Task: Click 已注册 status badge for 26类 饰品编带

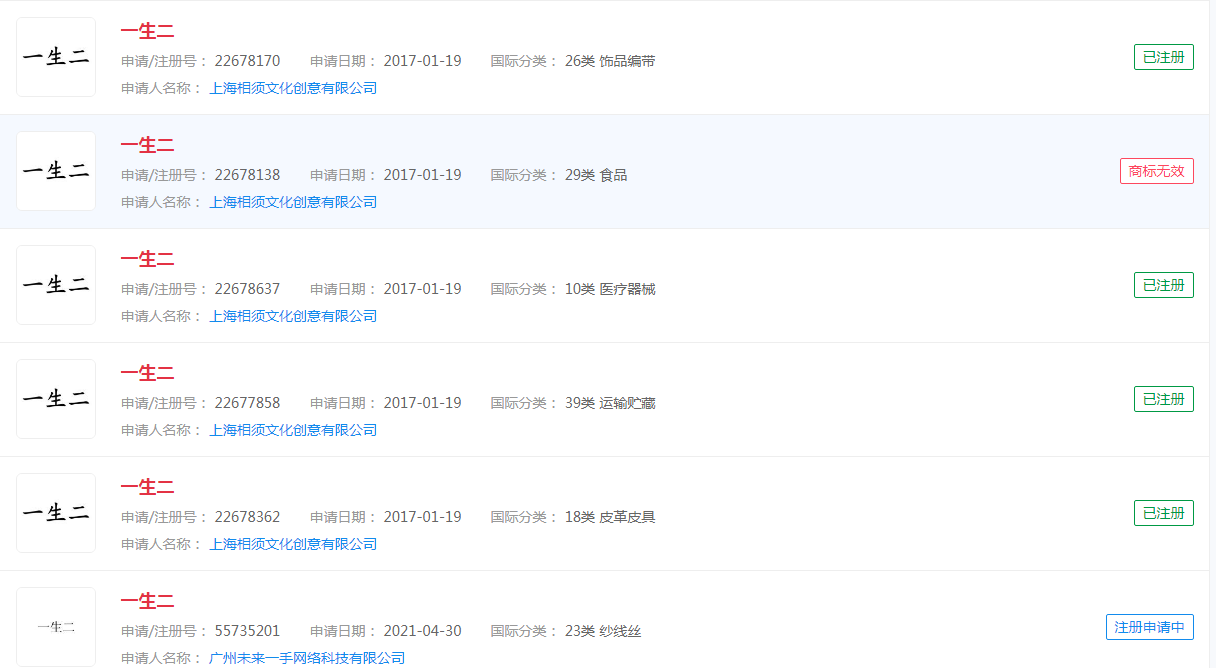Action: tap(1163, 57)
